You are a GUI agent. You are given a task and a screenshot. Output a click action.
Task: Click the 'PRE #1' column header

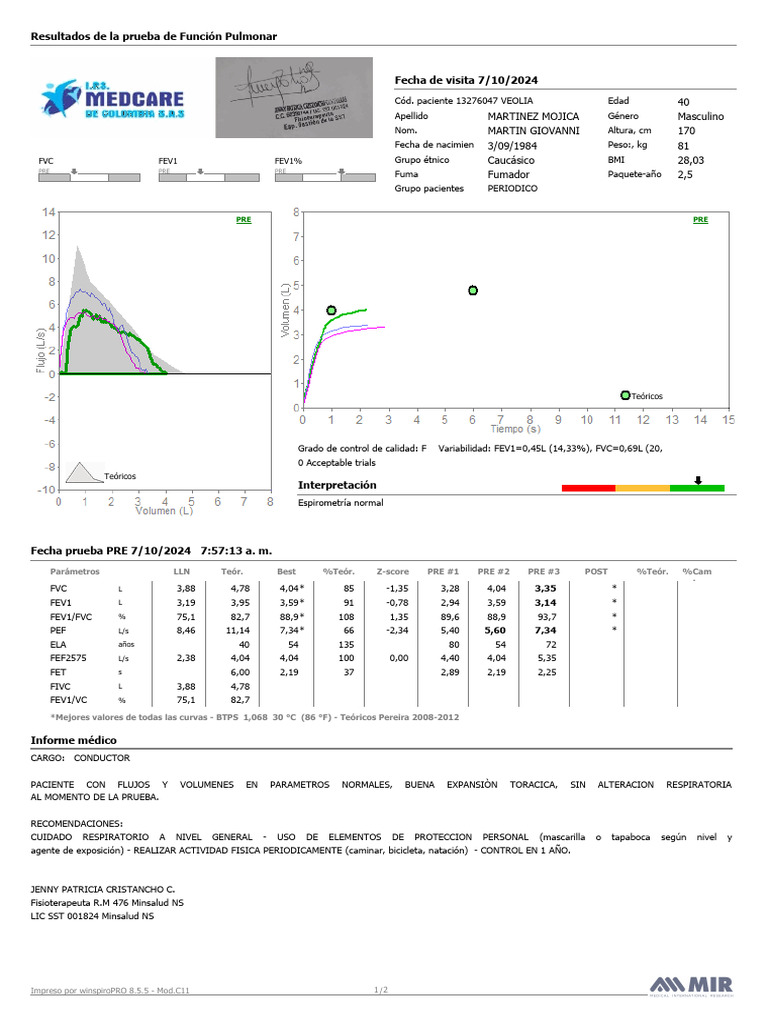(x=443, y=571)
